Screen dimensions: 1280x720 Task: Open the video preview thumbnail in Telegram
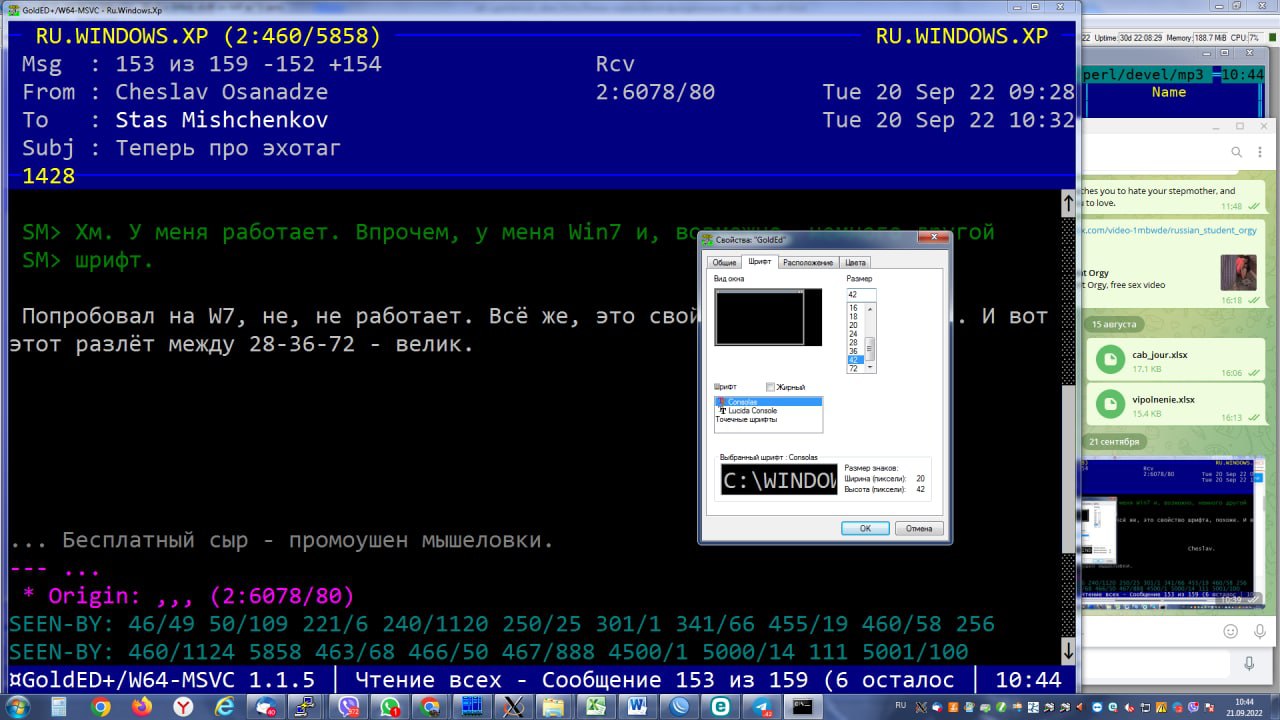click(1238, 272)
